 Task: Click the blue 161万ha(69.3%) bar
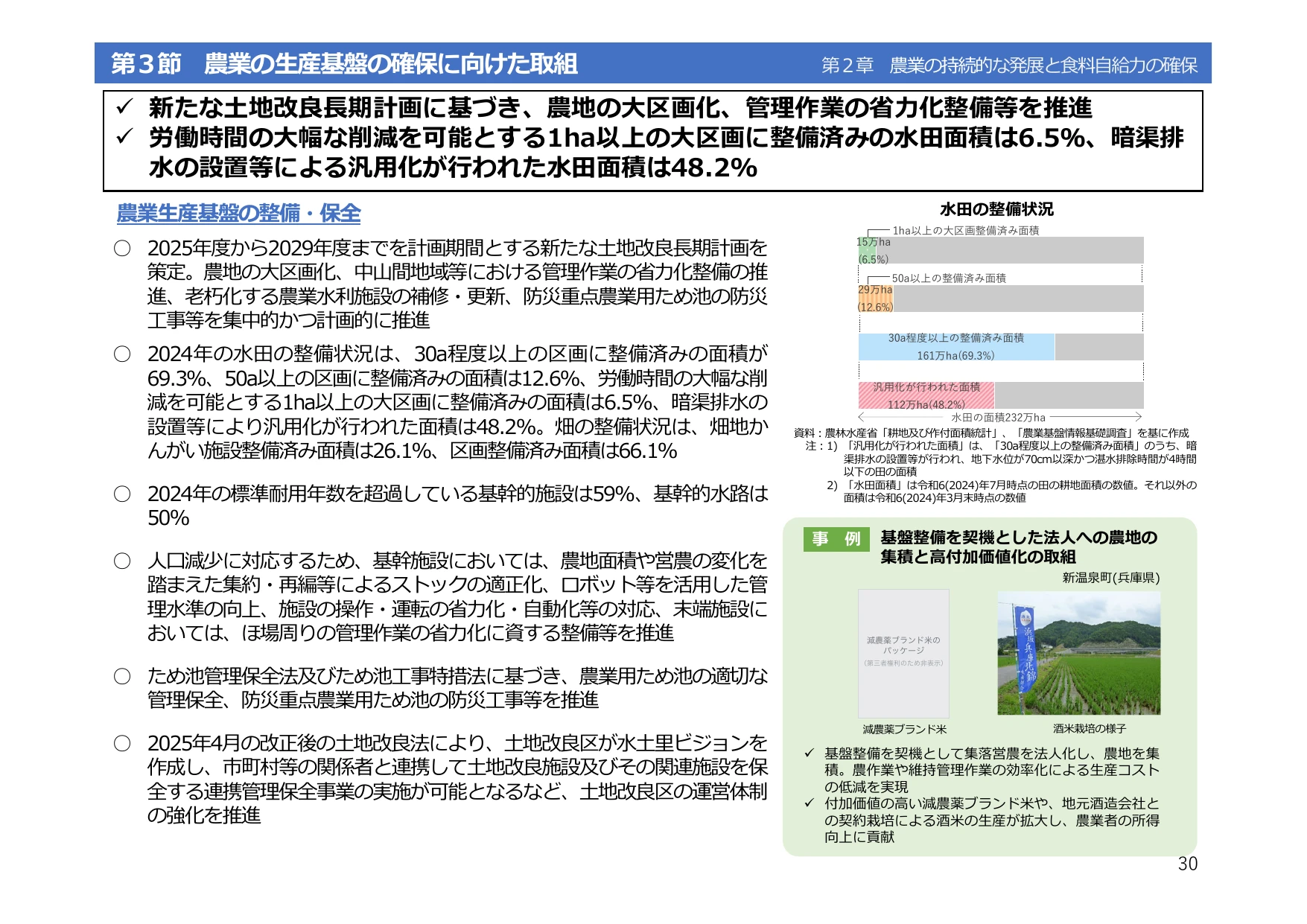click(956, 347)
